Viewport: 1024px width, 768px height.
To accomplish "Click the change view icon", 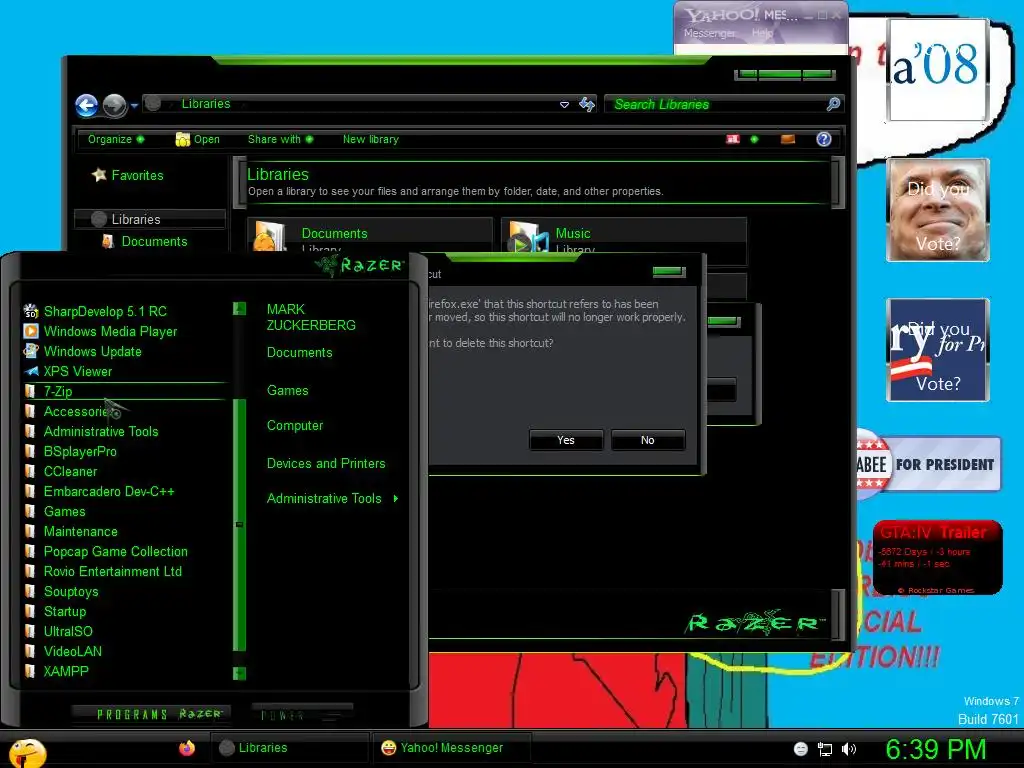I will pos(733,139).
